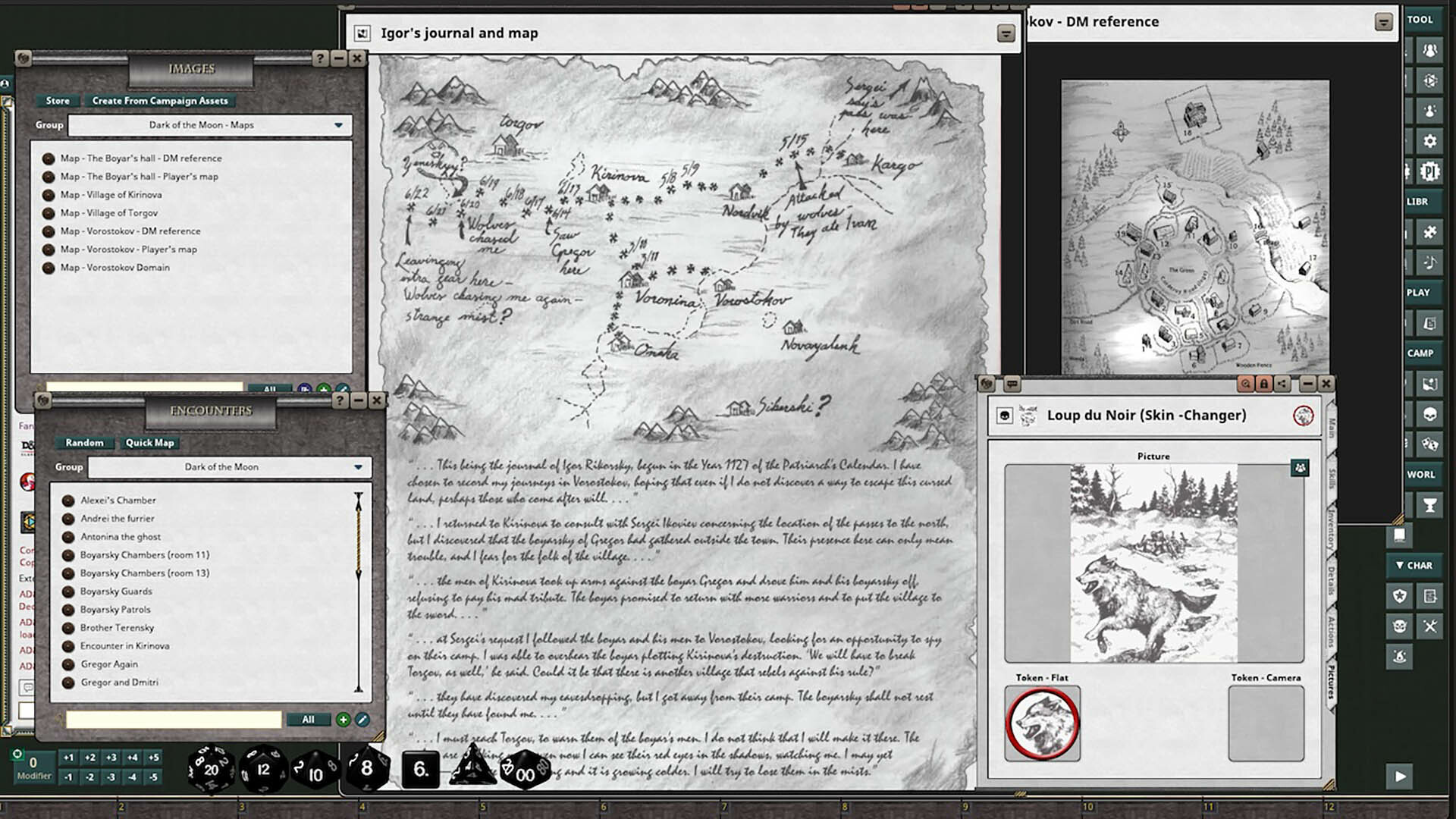
Task: Click the Random button in the Encounters panel
Action: tap(84, 443)
